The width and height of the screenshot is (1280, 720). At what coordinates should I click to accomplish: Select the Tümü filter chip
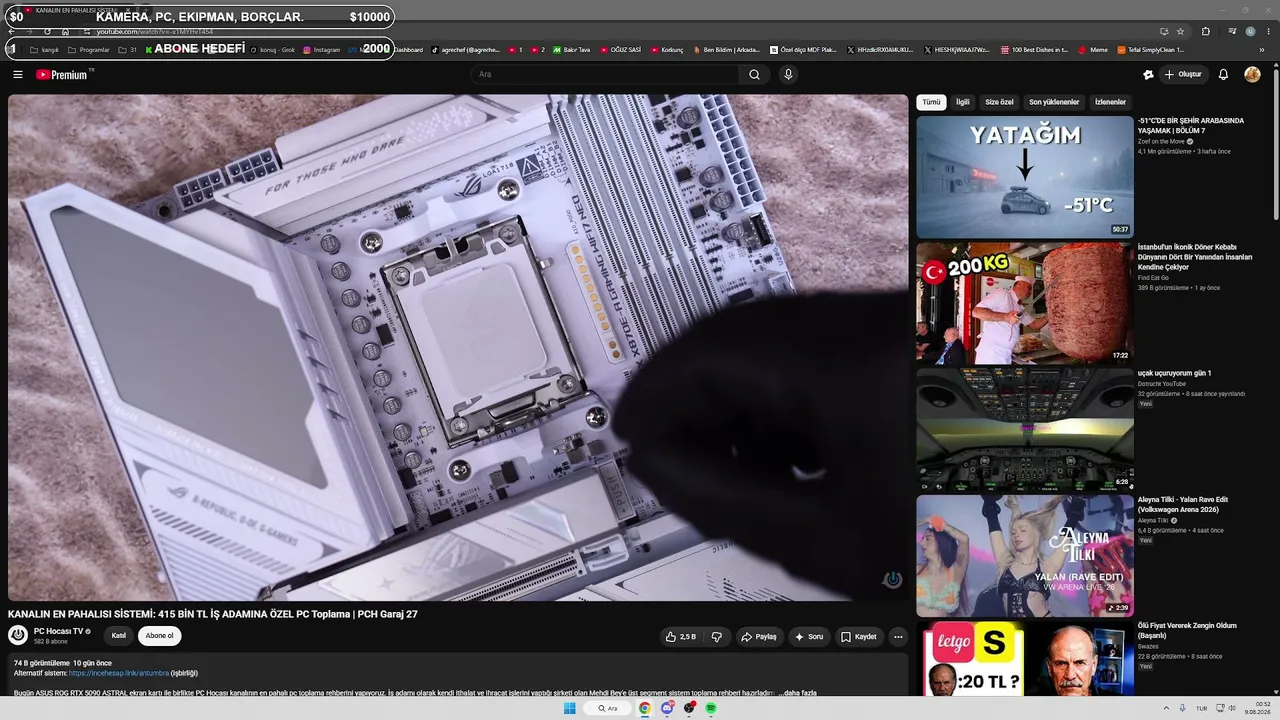tap(931, 102)
